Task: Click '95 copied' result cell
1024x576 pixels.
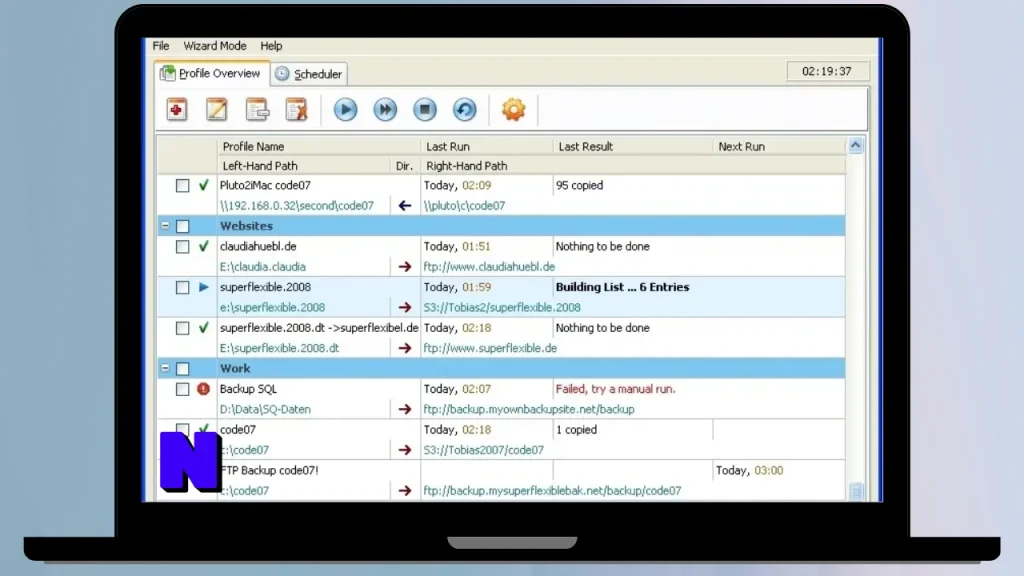Action: pyautogui.click(x=579, y=185)
